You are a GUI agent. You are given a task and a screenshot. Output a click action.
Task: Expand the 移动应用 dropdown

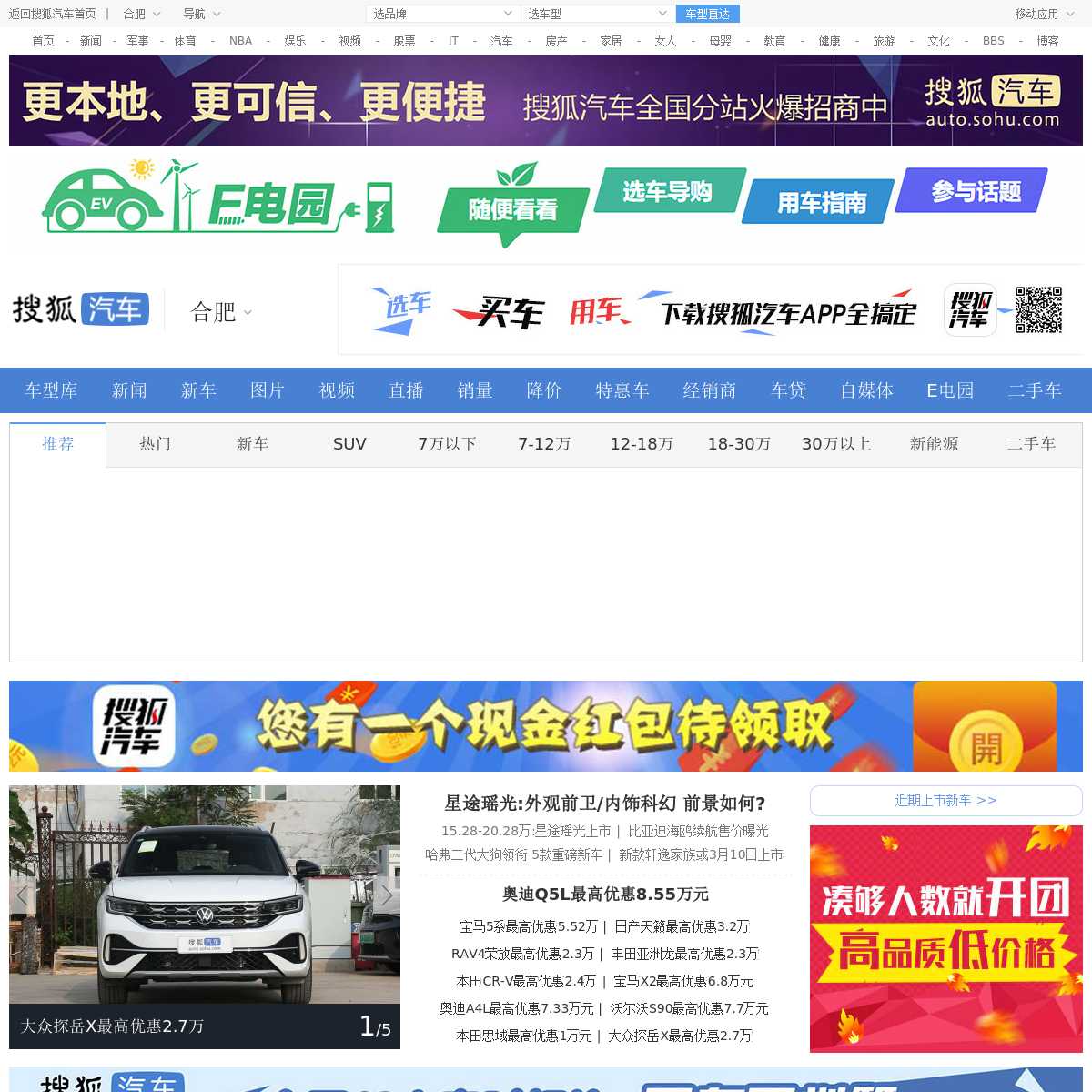(x=1044, y=14)
